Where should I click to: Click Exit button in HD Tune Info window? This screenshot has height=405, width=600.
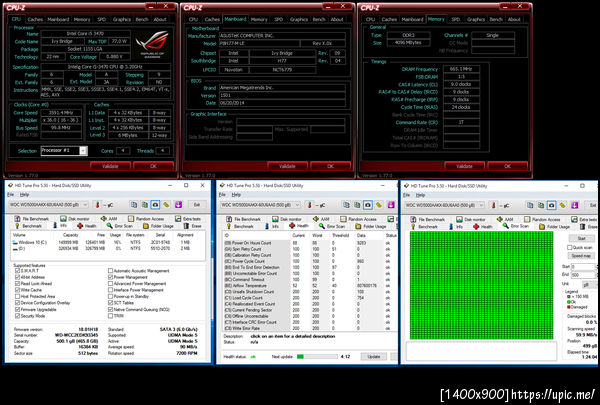[197, 205]
